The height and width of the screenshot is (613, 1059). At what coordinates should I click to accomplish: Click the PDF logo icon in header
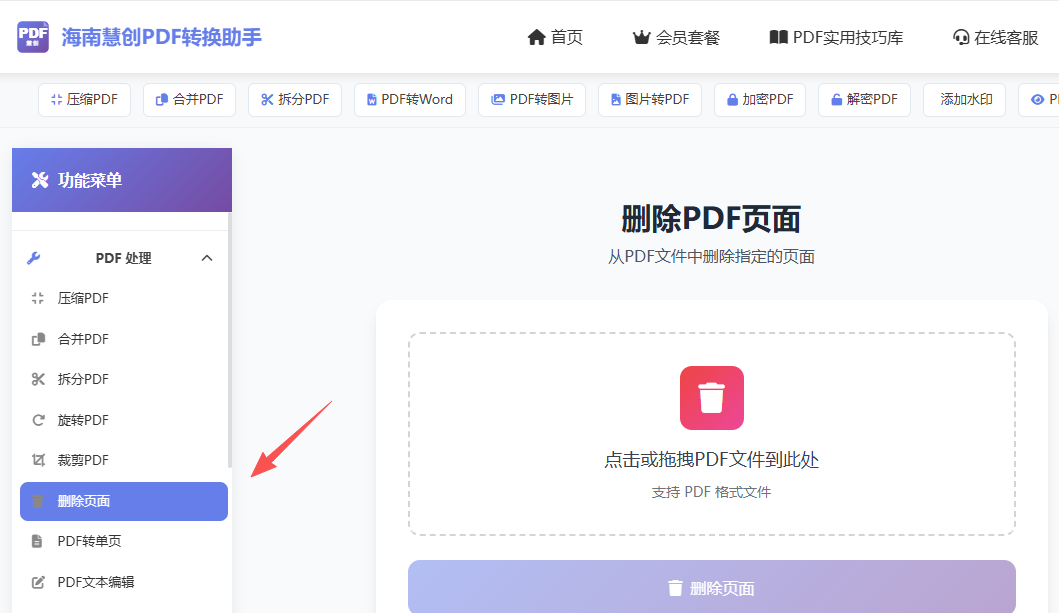coord(33,36)
